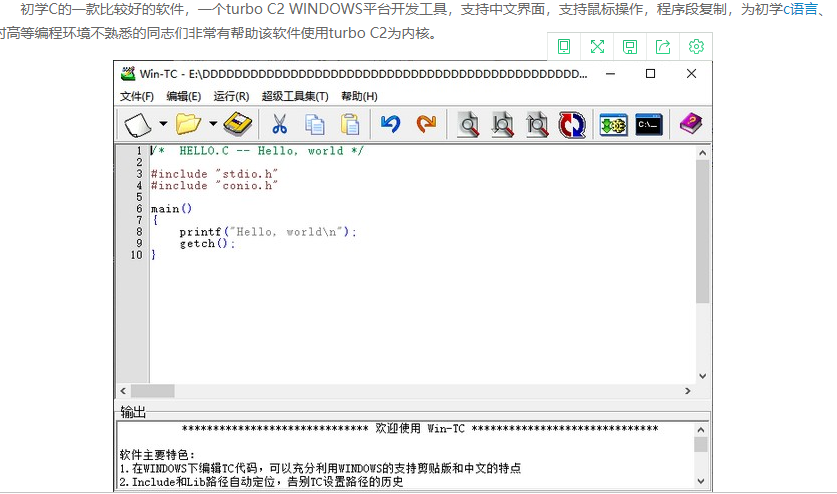Open the purple help book icon

[x=691, y=124]
